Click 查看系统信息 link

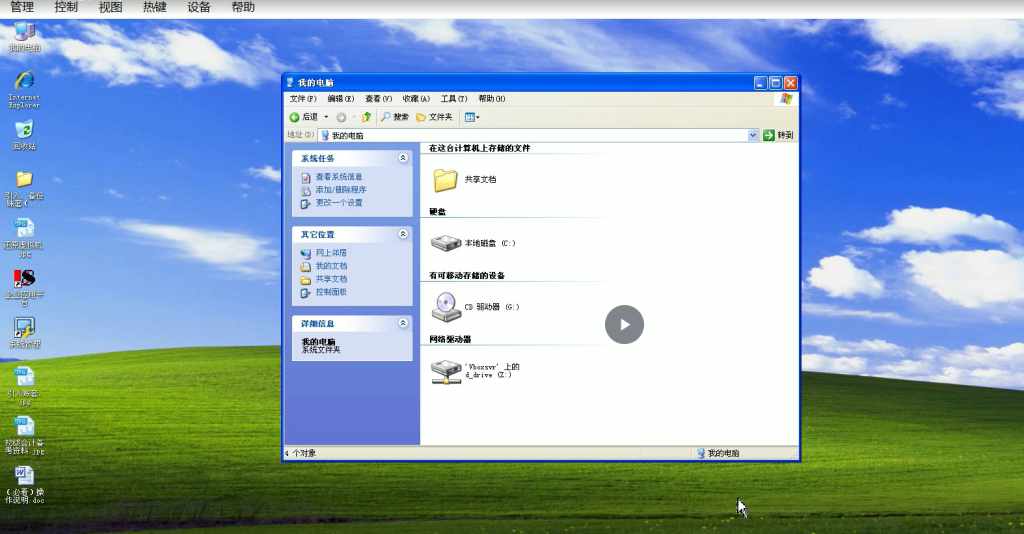click(338, 177)
